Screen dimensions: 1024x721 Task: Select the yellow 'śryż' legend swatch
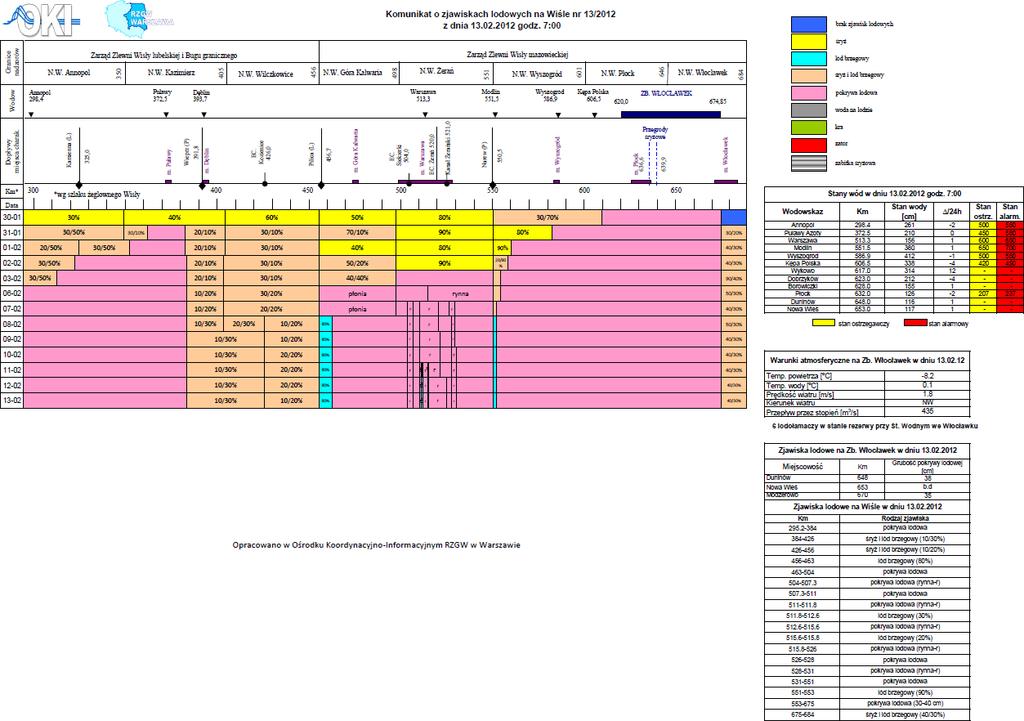(808, 41)
